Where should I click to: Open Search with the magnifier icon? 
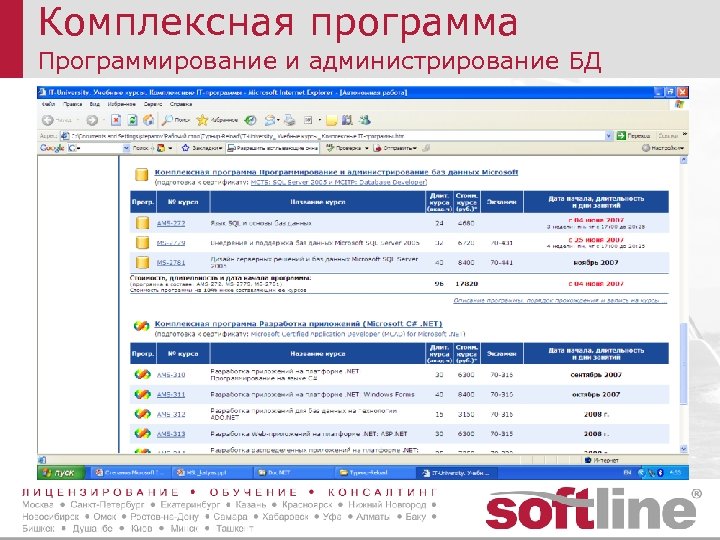coord(167,120)
